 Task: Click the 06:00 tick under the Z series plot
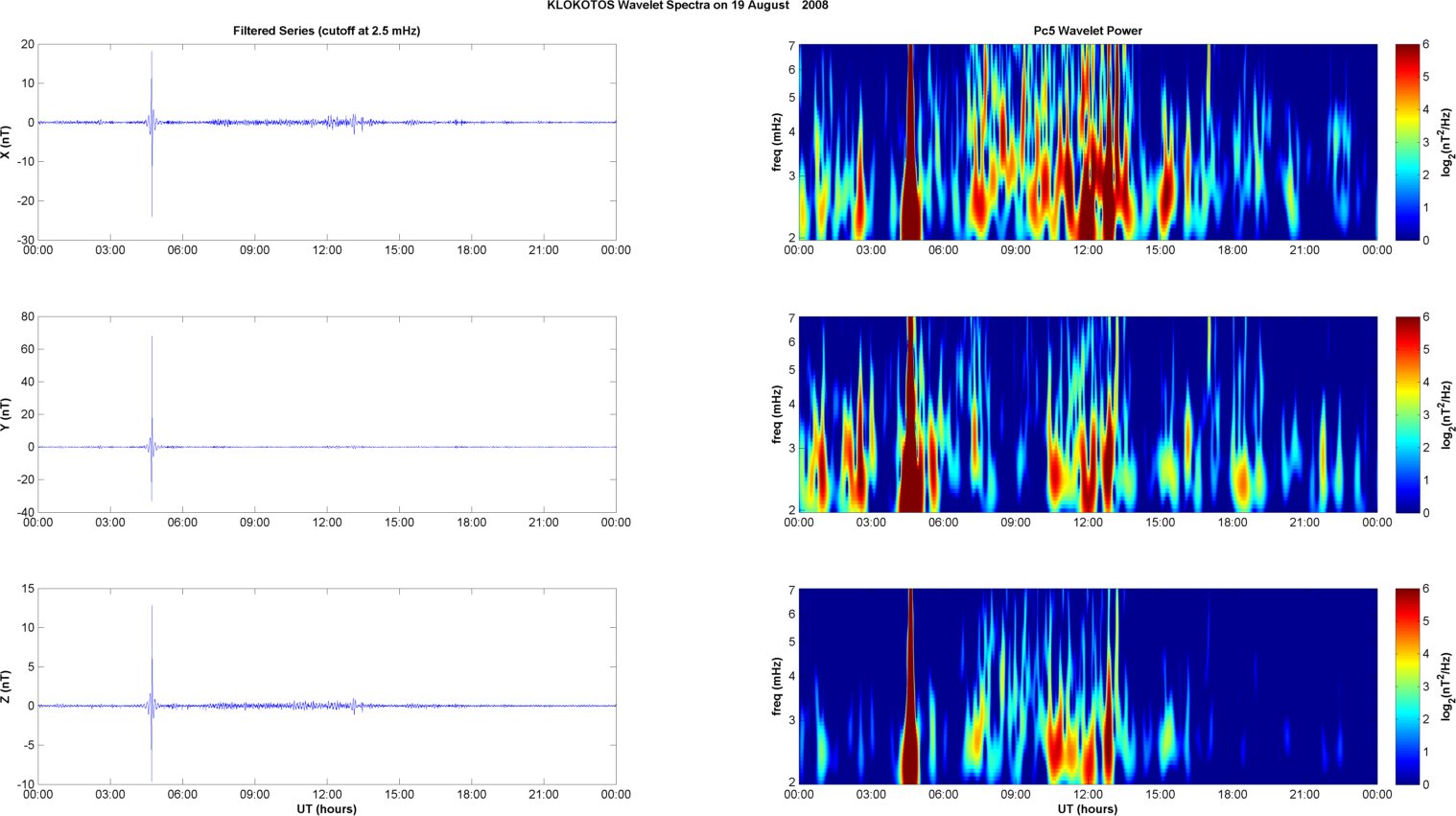coord(182,795)
